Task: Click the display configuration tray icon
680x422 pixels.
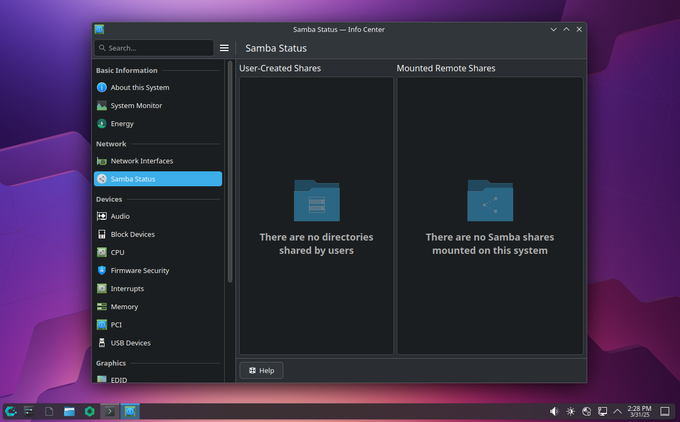Action: (x=602, y=411)
